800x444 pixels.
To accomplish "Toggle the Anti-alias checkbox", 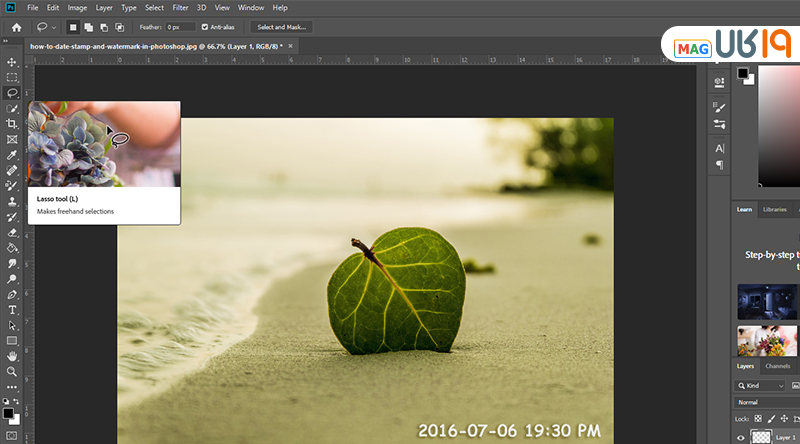I will pos(205,27).
